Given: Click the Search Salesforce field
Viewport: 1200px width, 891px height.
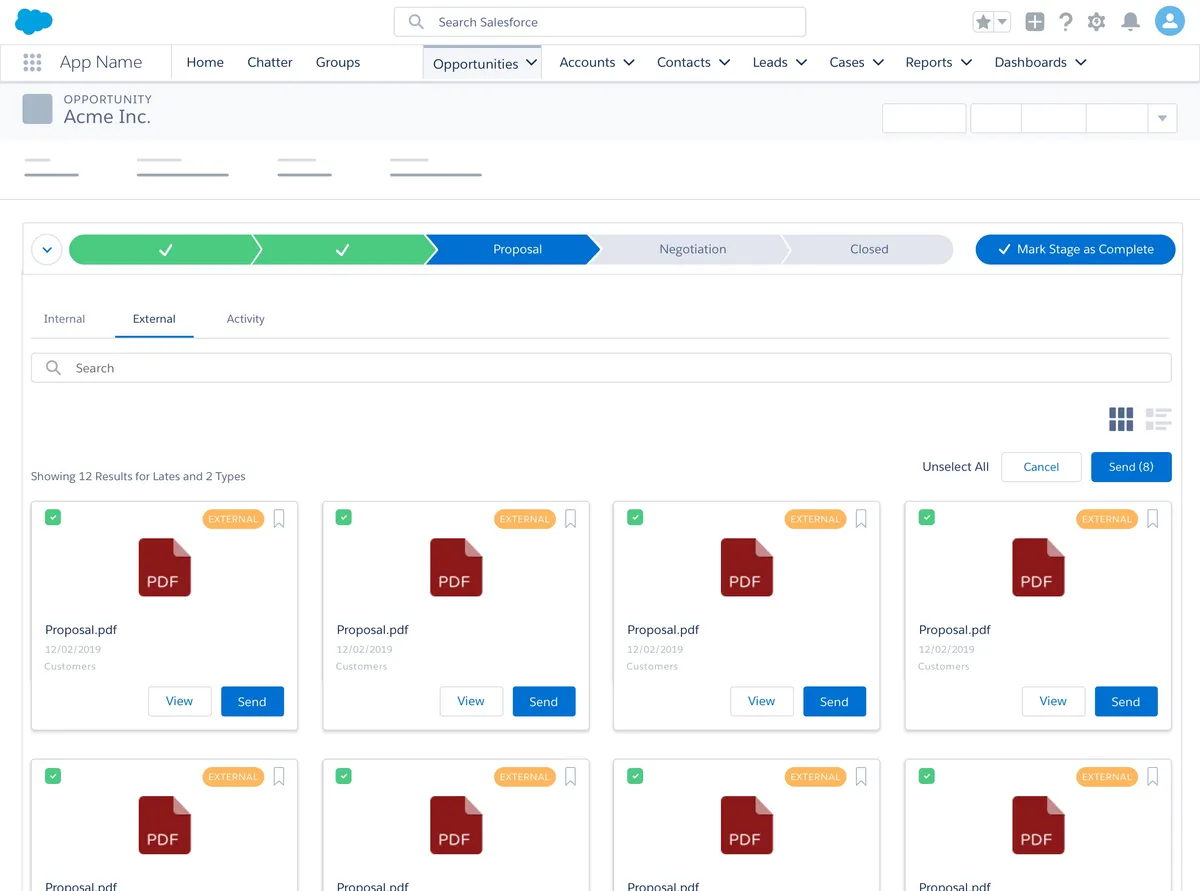Looking at the screenshot, I should (x=600, y=22).
